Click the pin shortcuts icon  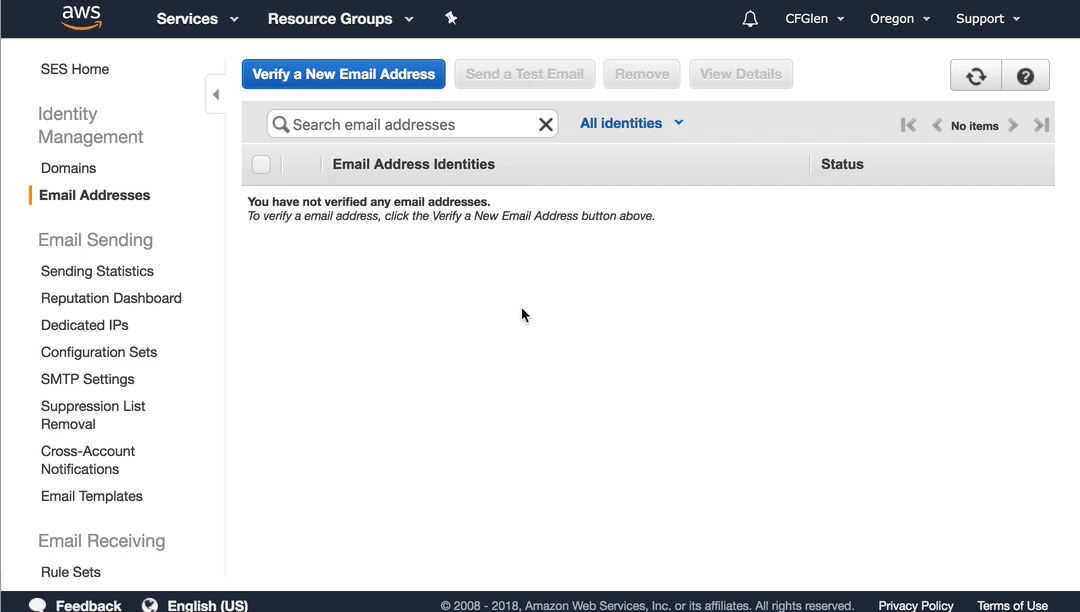pyautogui.click(x=451, y=18)
